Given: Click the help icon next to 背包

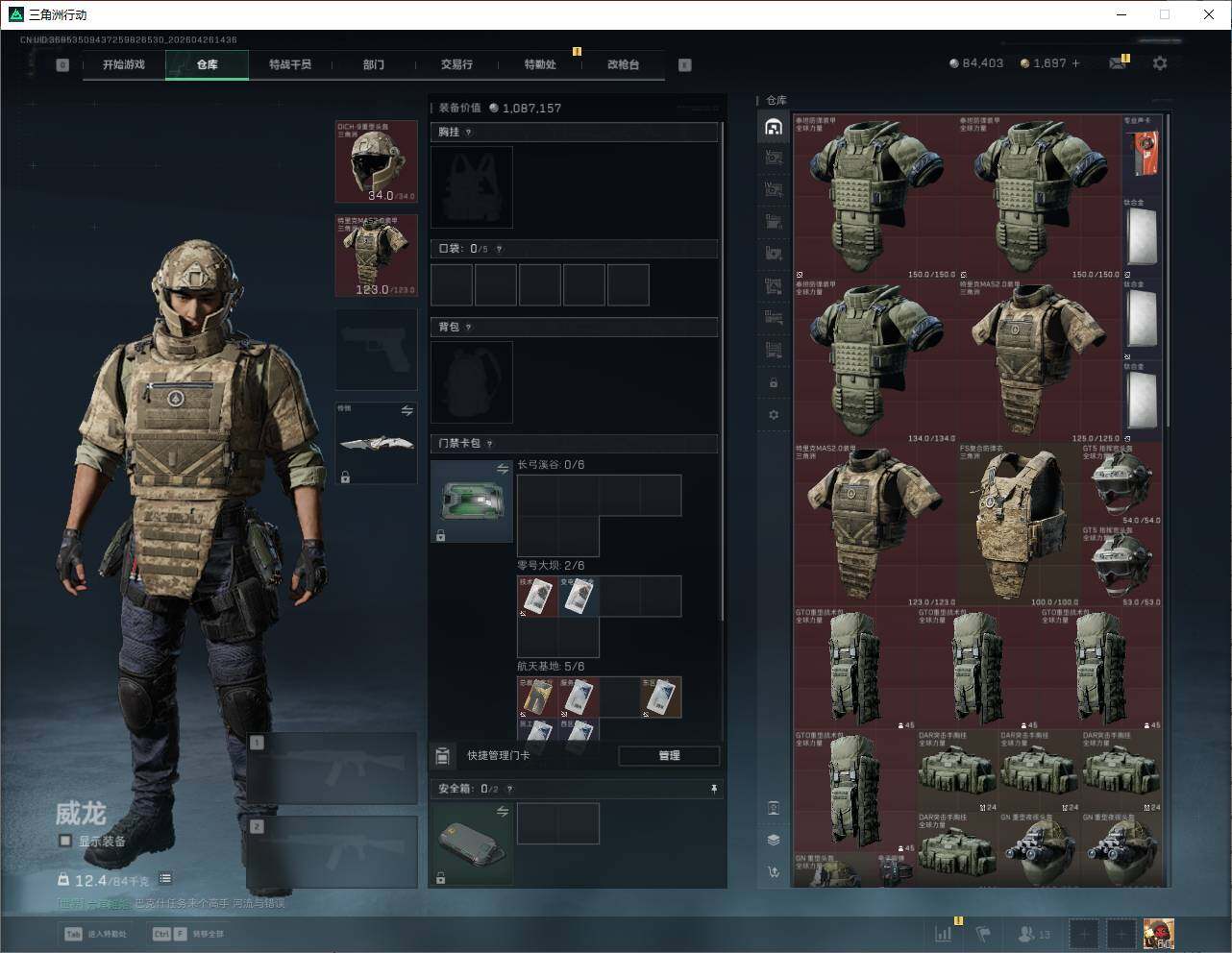Looking at the screenshot, I should 468,328.
